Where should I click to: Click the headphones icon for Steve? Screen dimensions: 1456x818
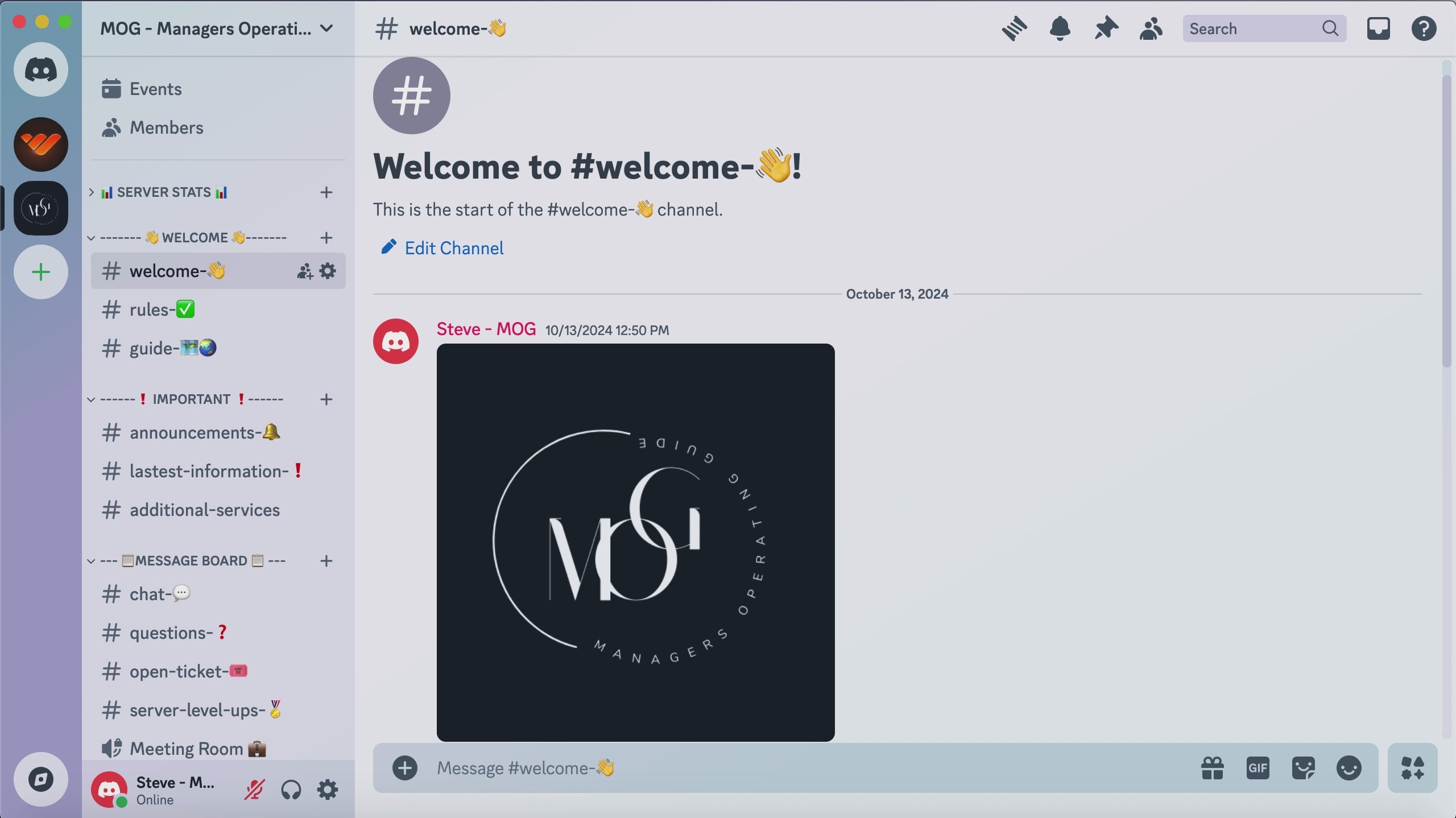[291, 789]
